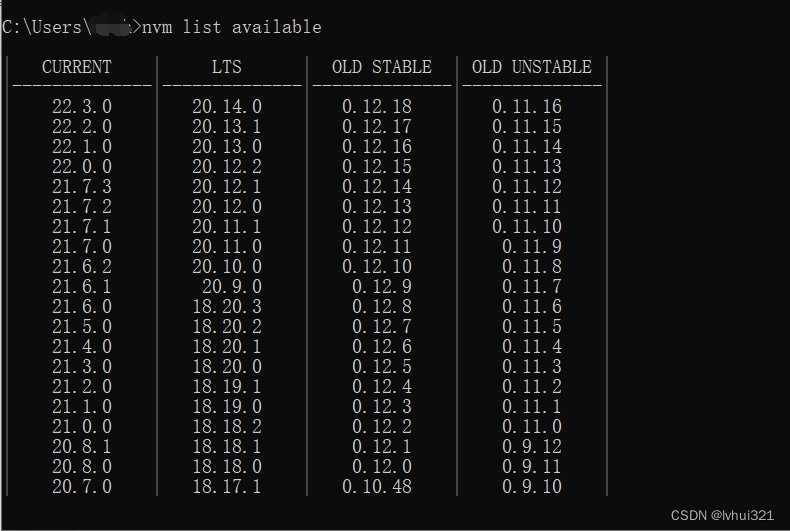
Task: Select old stable version 0.12.18
Action: (377, 106)
